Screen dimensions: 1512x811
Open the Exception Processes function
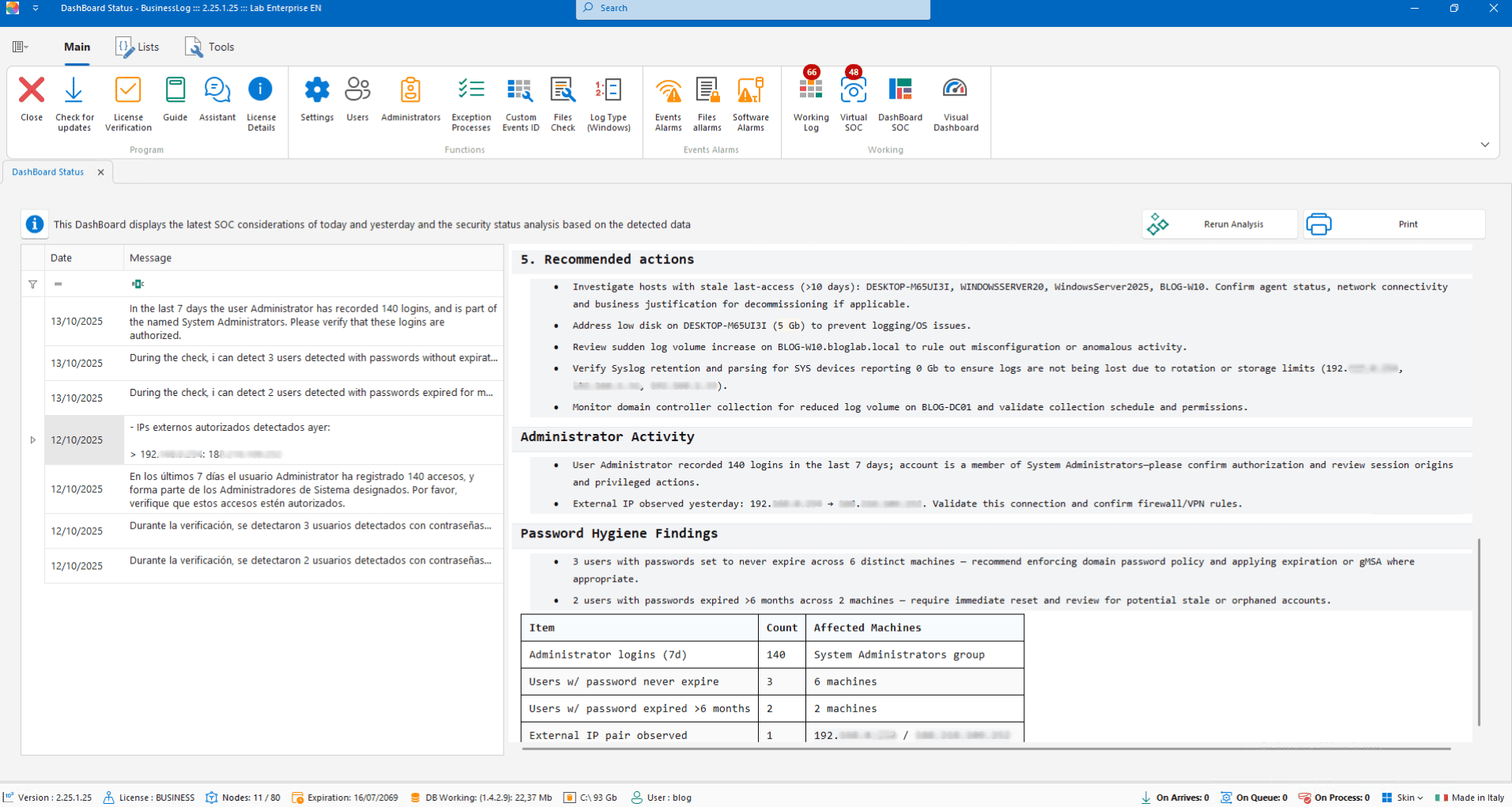click(471, 103)
